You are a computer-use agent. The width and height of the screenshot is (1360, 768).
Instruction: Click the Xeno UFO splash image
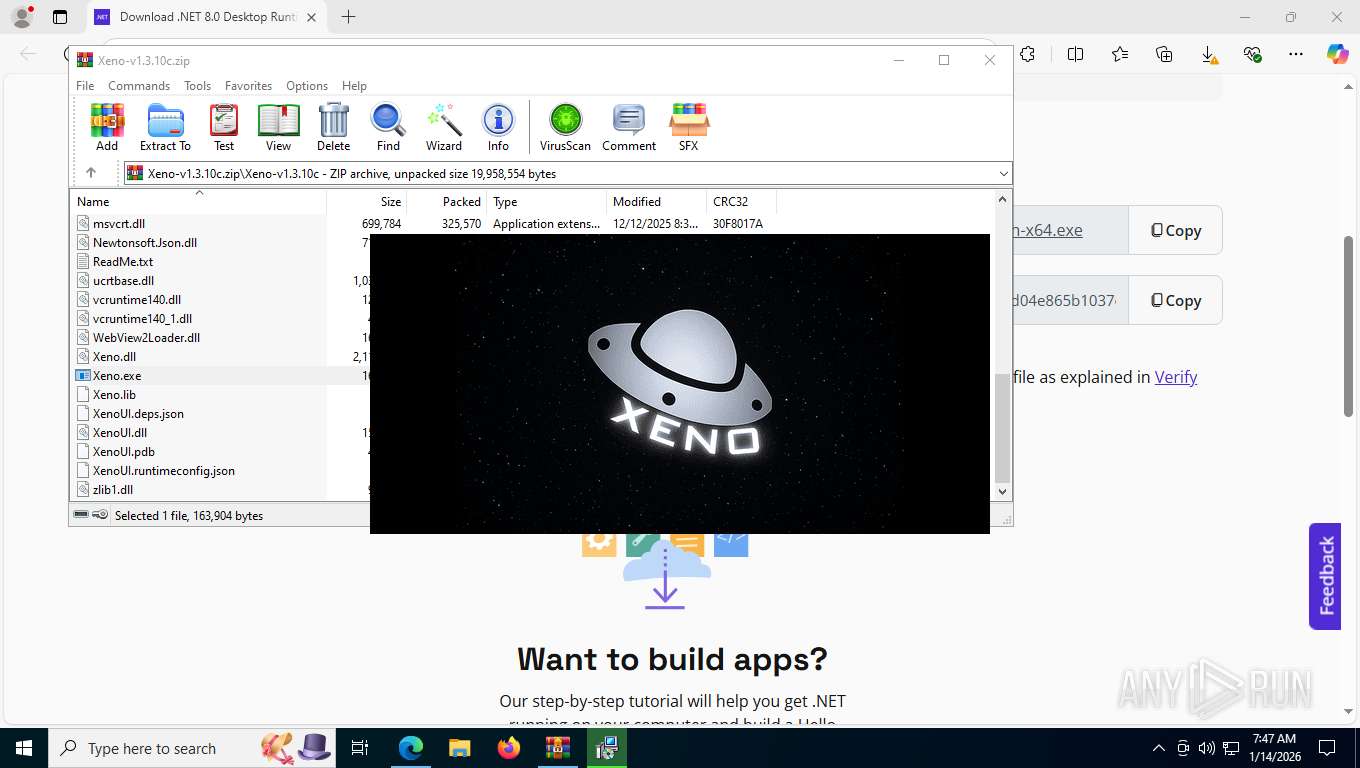click(680, 383)
